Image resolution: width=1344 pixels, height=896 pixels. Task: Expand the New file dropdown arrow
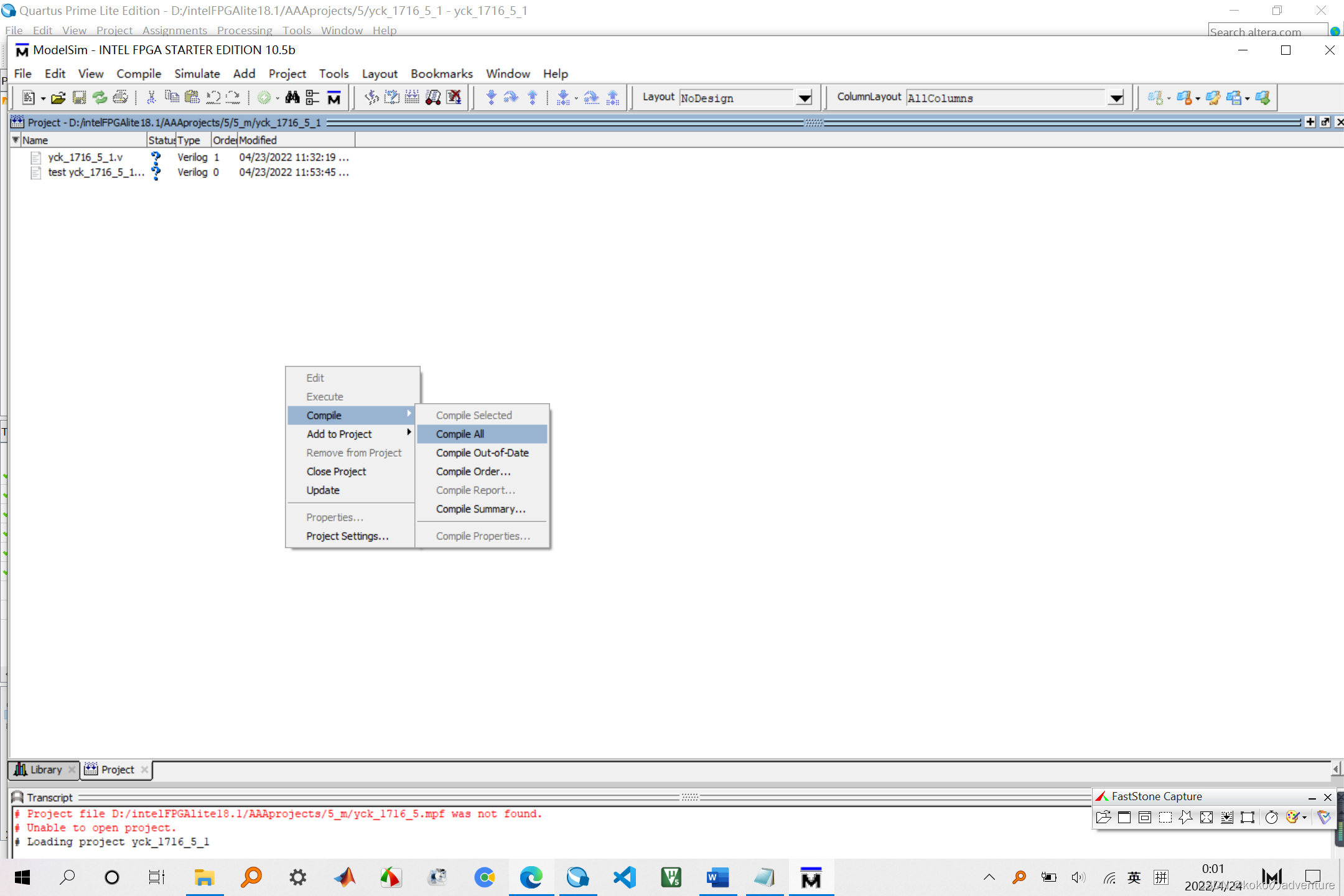[43, 98]
